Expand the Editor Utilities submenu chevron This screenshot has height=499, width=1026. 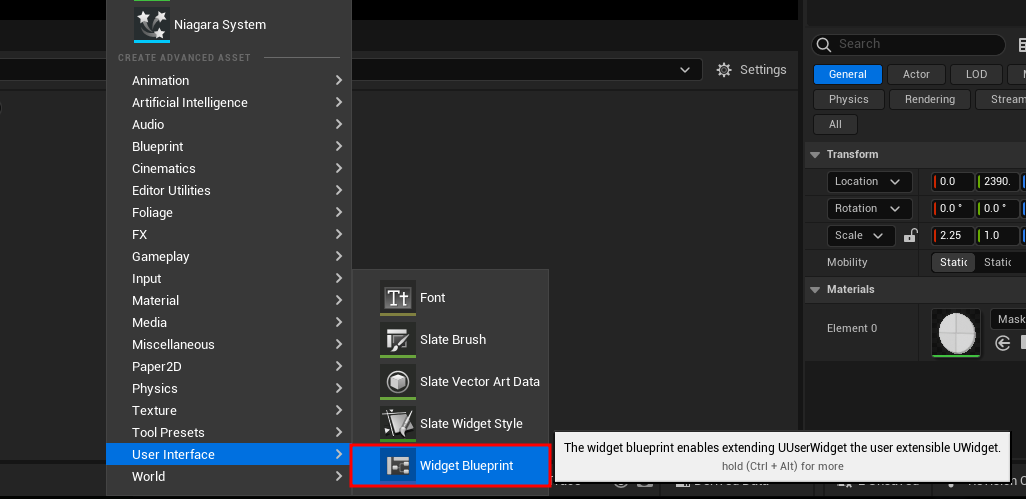click(x=338, y=190)
